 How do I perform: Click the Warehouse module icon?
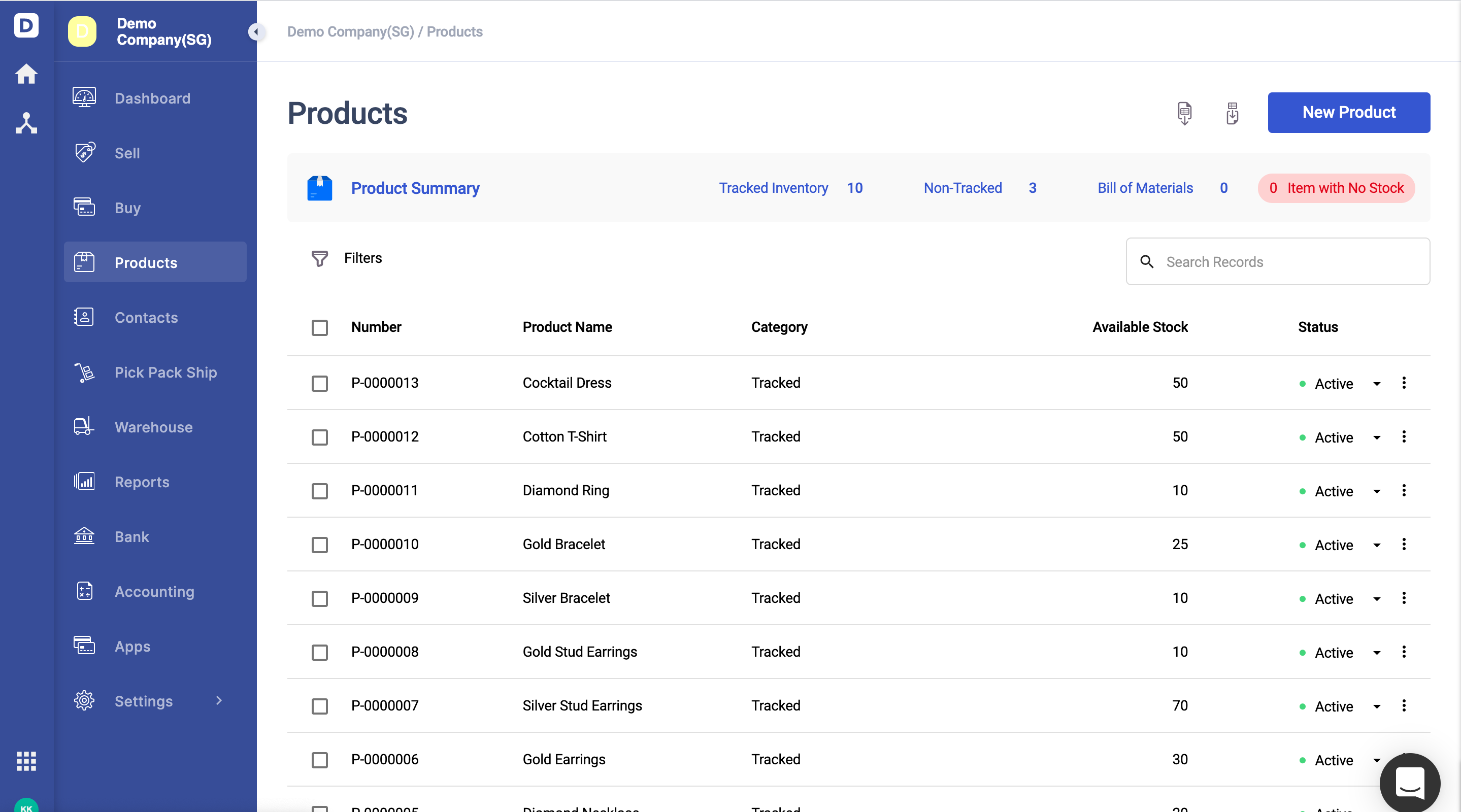click(x=84, y=426)
